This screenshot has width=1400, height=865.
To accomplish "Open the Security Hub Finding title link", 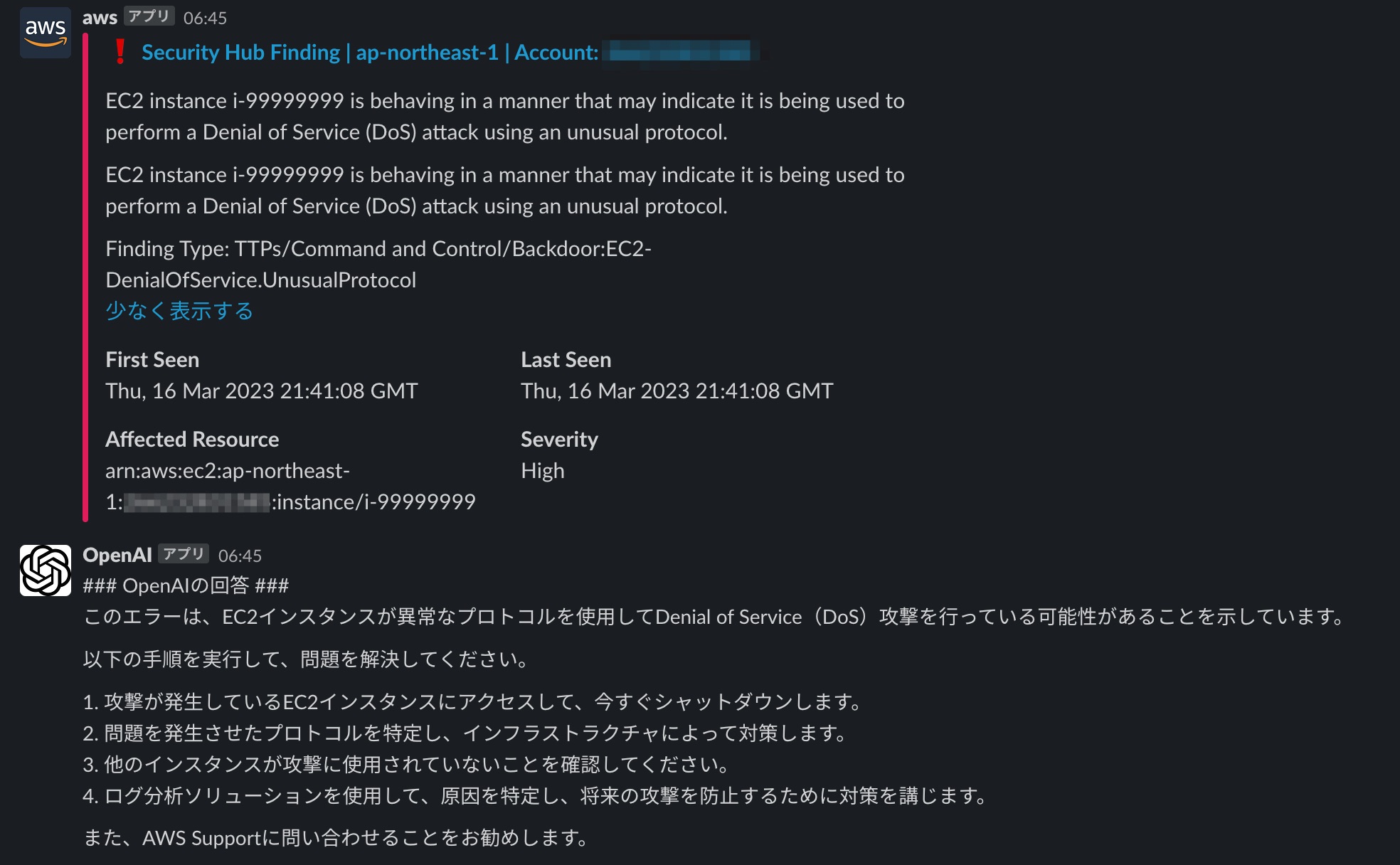I will coord(370,52).
